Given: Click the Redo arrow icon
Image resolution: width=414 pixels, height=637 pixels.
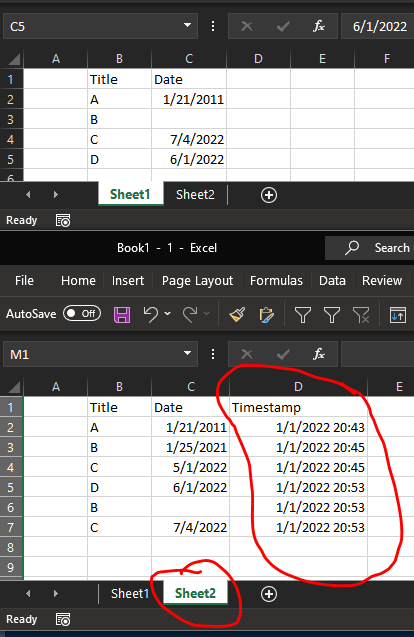Looking at the screenshot, I should point(190,314).
